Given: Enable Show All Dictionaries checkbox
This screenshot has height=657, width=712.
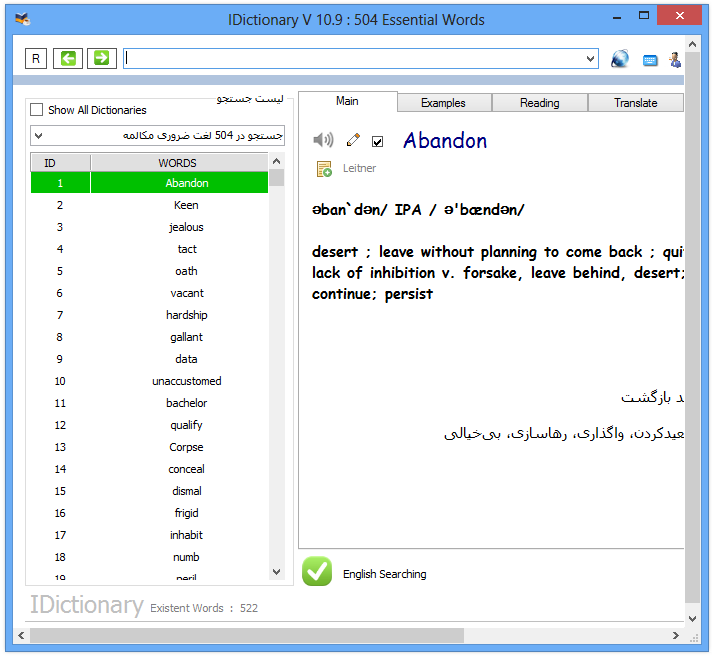Looking at the screenshot, I should tap(37, 110).
